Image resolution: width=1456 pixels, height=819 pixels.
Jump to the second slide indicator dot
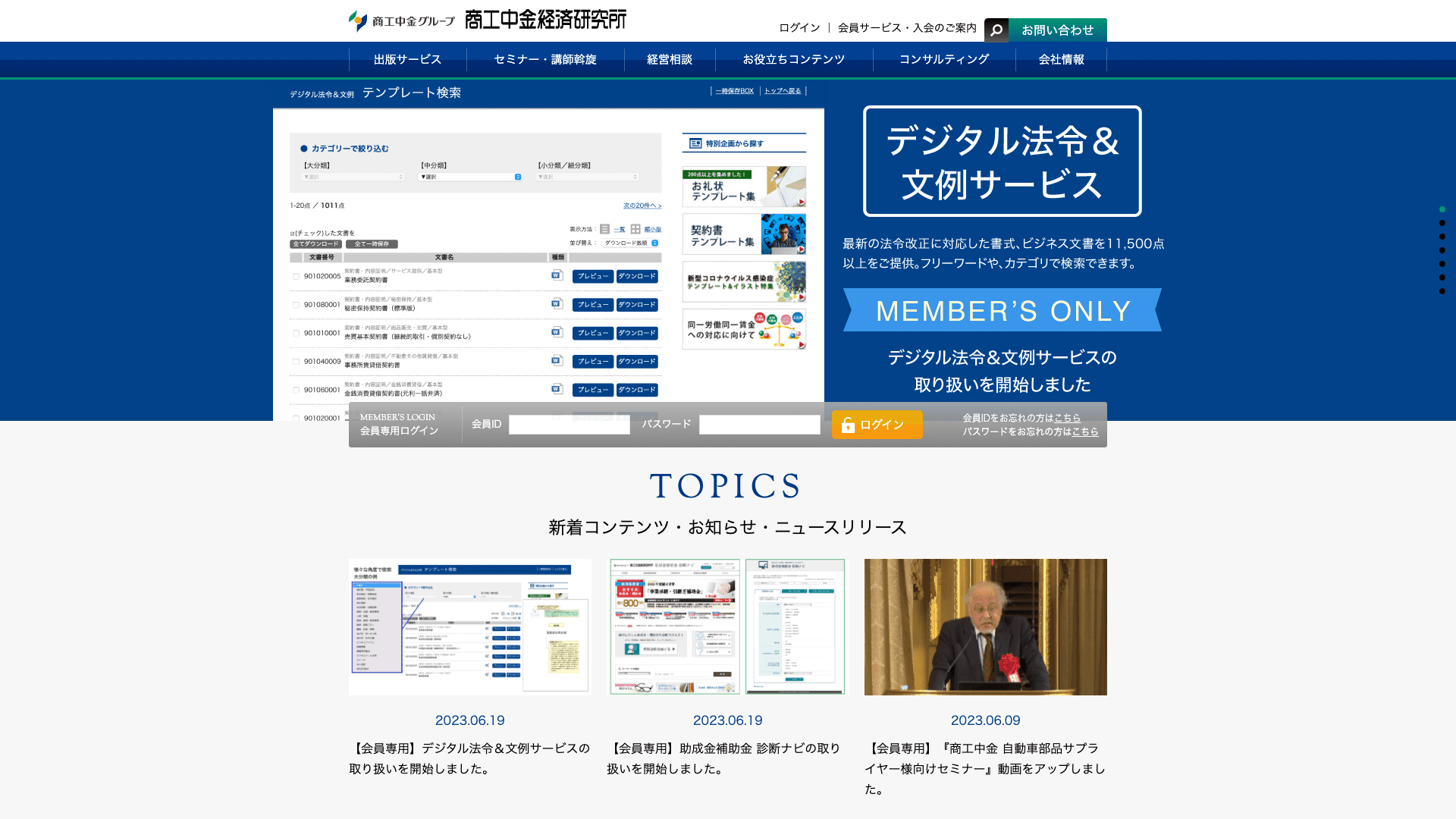point(1442,223)
